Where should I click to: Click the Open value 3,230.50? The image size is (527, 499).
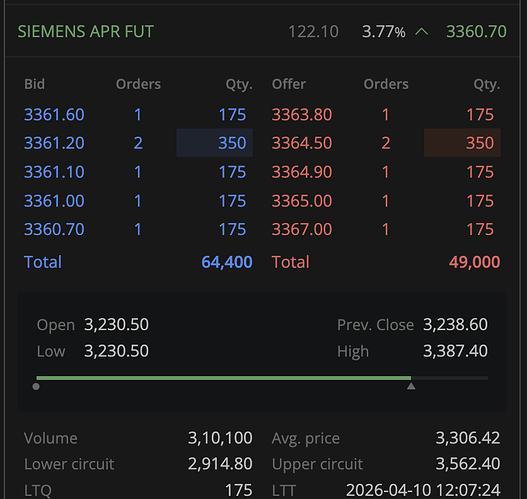116,325
